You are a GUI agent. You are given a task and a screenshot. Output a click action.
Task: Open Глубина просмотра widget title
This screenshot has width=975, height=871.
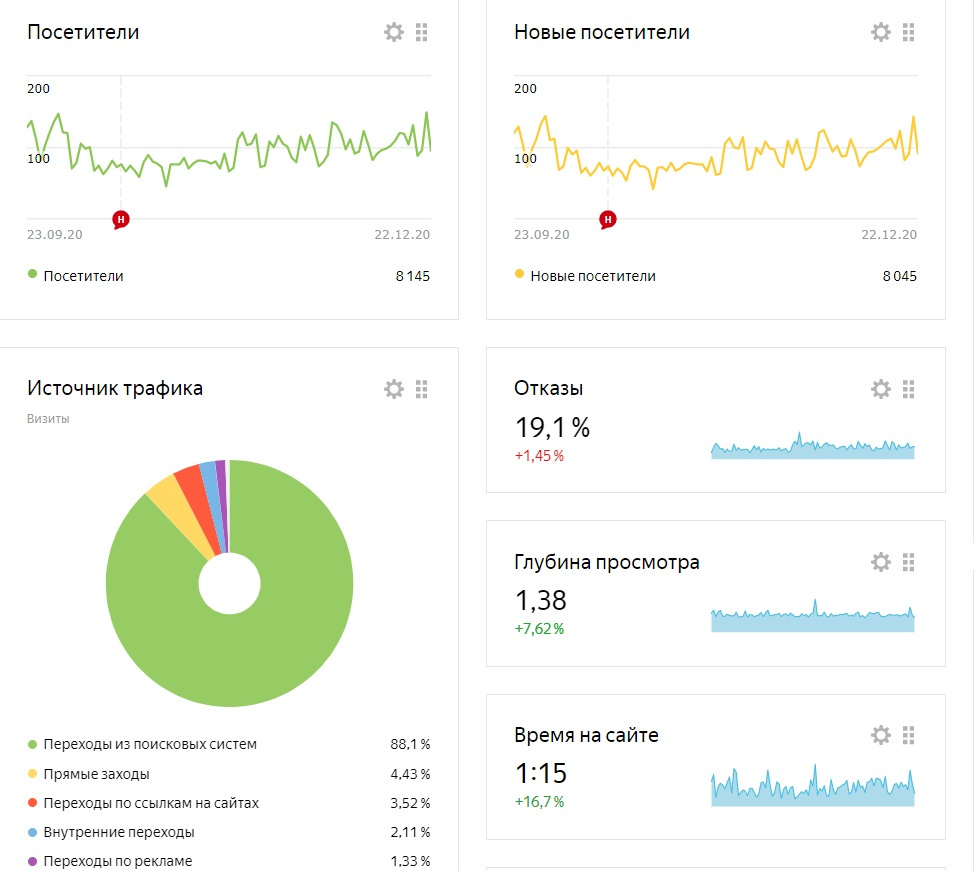click(607, 562)
